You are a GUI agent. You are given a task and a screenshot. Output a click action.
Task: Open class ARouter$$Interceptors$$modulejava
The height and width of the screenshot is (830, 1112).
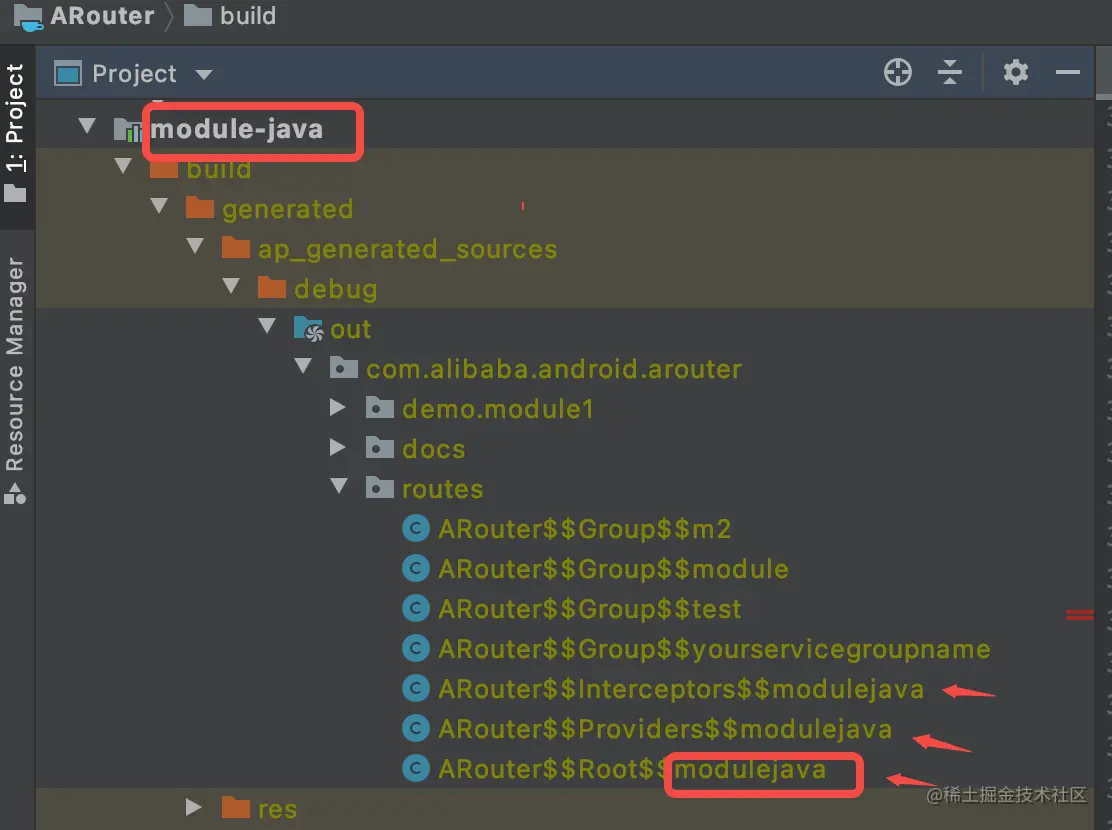click(681, 689)
